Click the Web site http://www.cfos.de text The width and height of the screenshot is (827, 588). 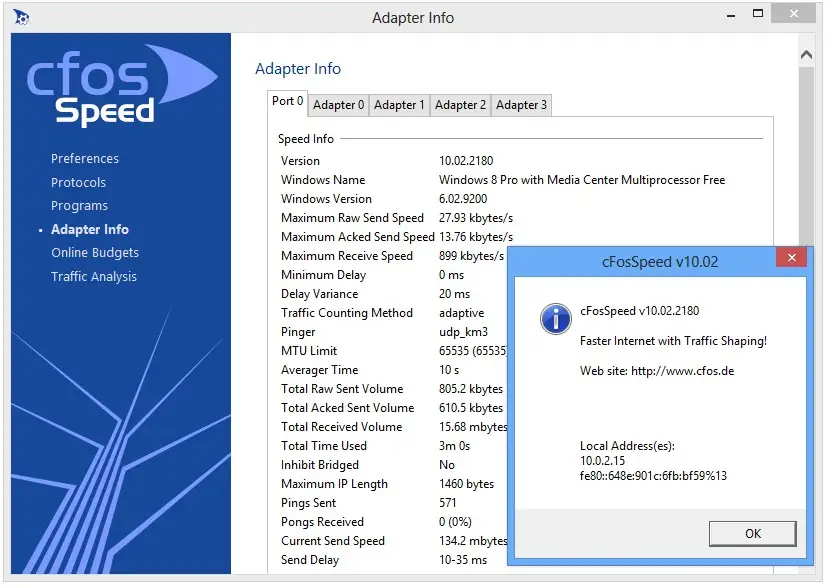(657, 371)
